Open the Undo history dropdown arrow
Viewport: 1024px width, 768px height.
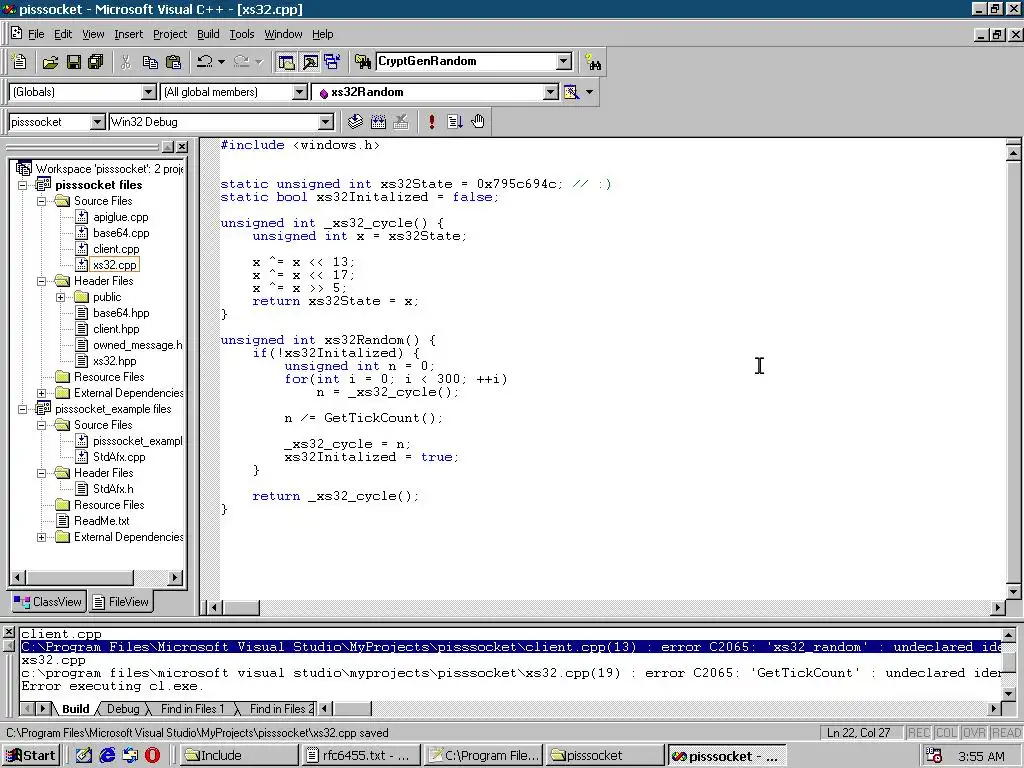(221, 62)
